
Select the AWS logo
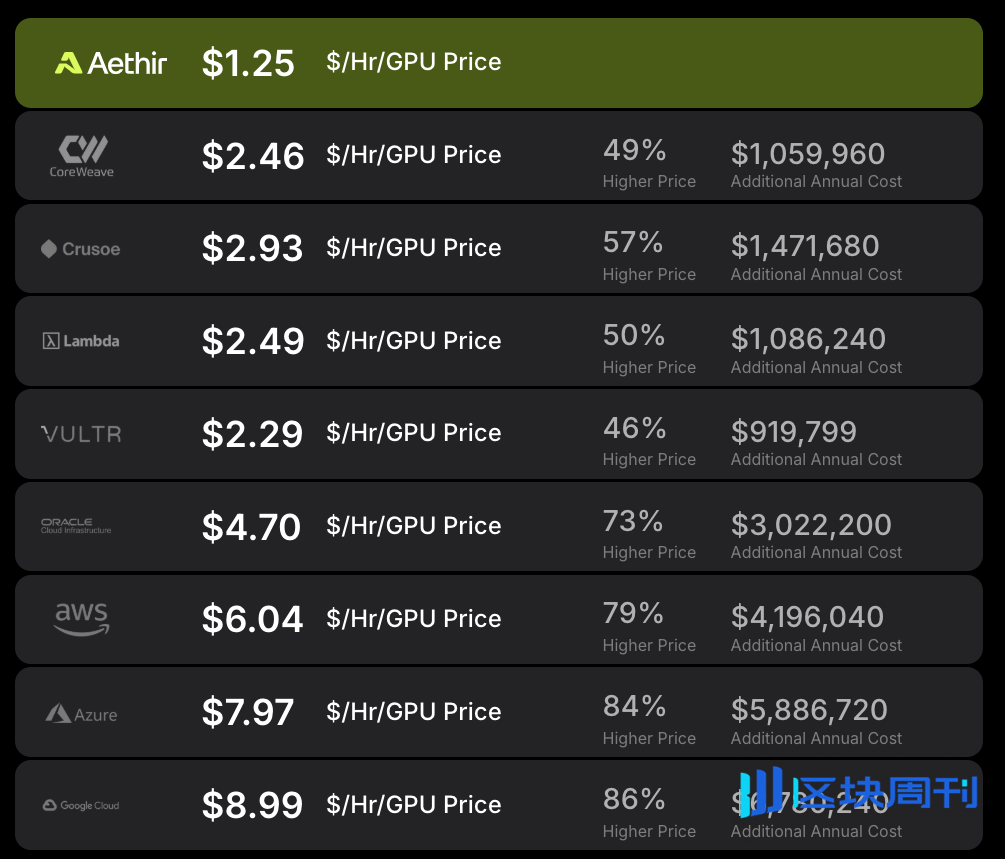(82, 618)
